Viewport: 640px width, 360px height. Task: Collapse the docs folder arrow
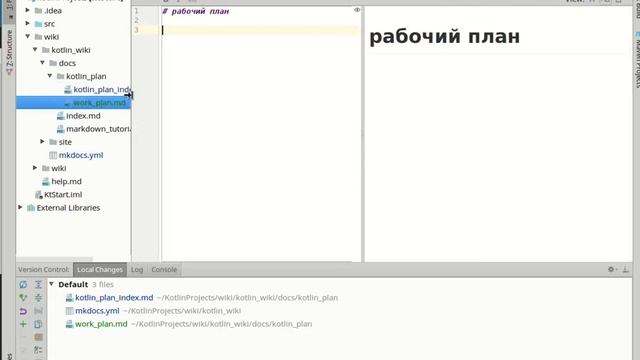[x=42, y=62]
